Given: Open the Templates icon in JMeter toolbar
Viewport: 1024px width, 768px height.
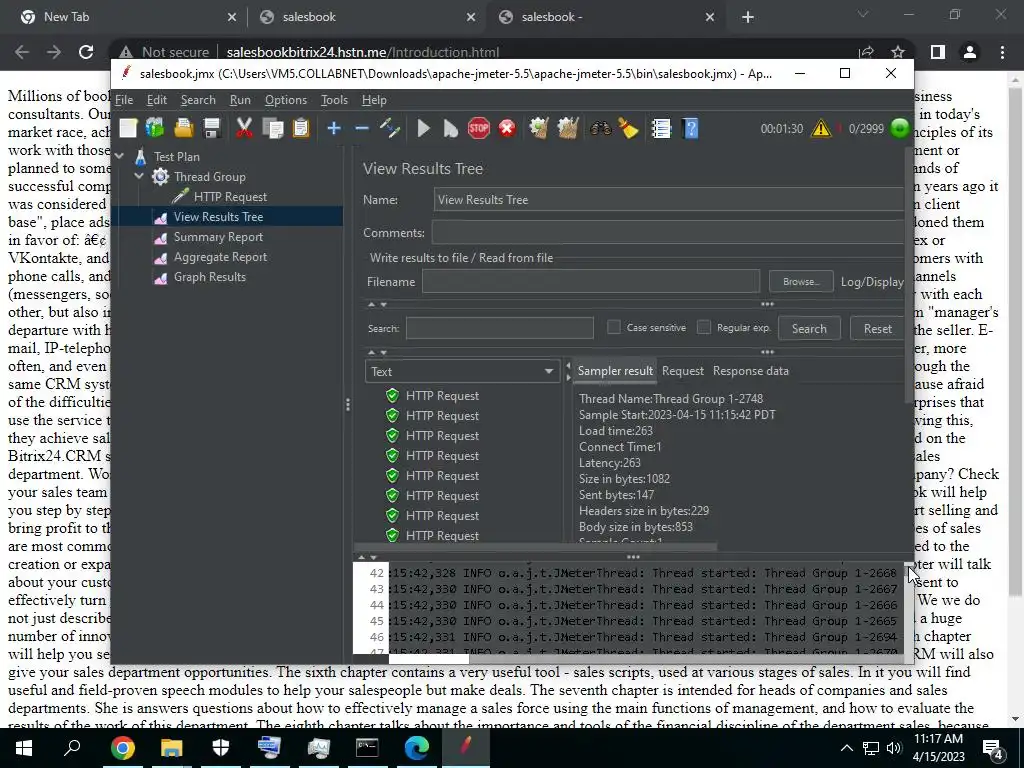Looking at the screenshot, I should 155,128.
